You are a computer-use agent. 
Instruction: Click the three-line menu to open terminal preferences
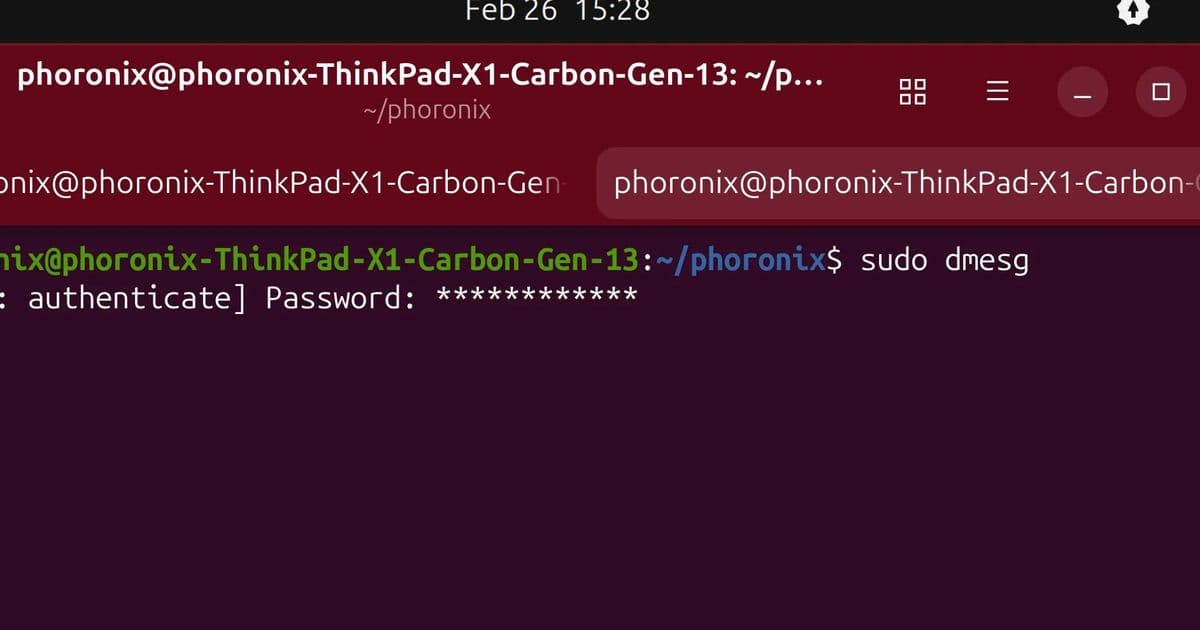(x=997, y=91)
